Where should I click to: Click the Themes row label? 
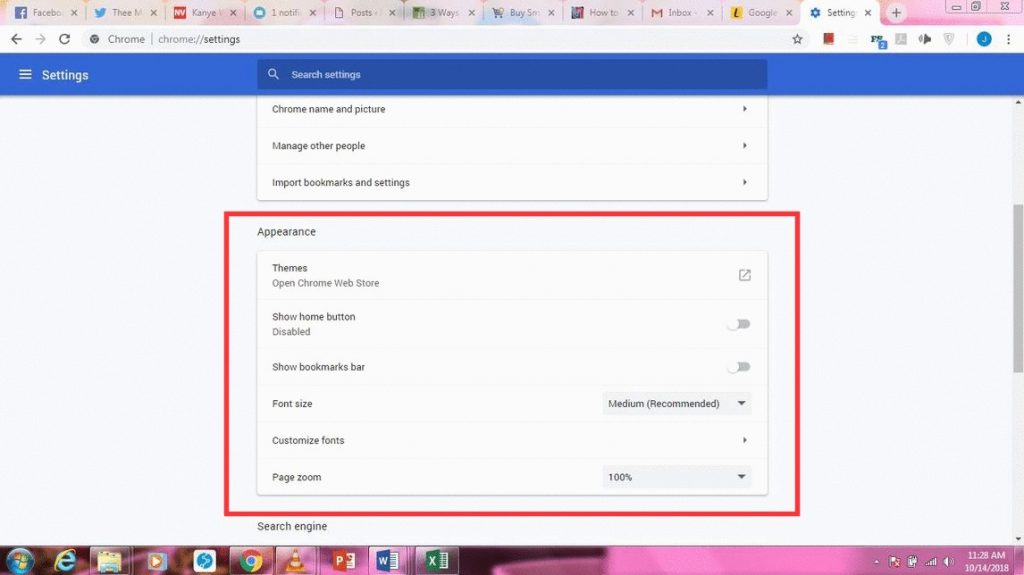pos(289,268)
